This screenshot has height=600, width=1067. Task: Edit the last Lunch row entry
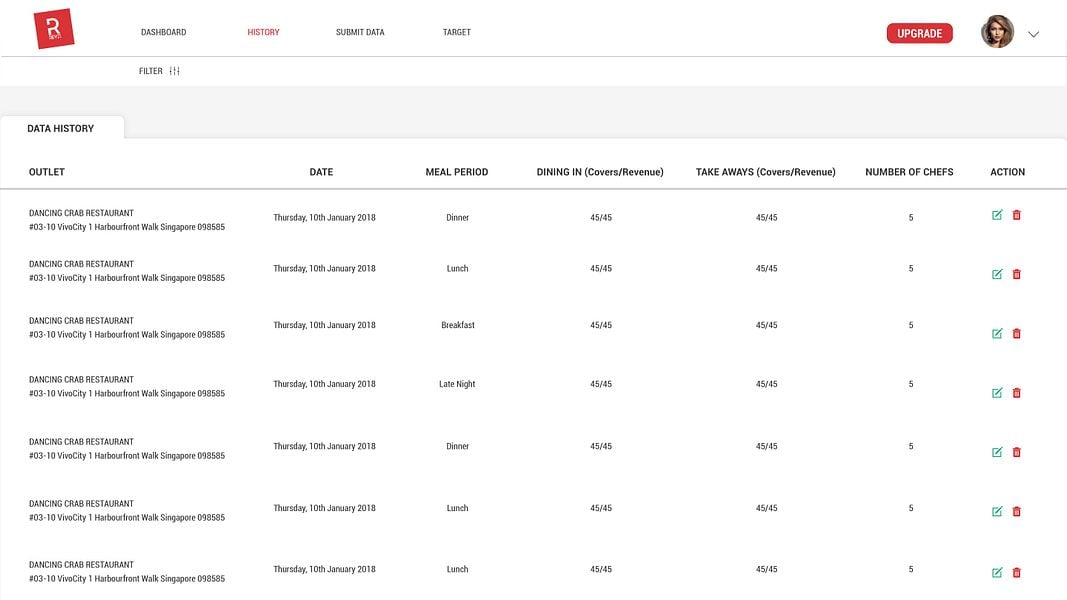997,572
